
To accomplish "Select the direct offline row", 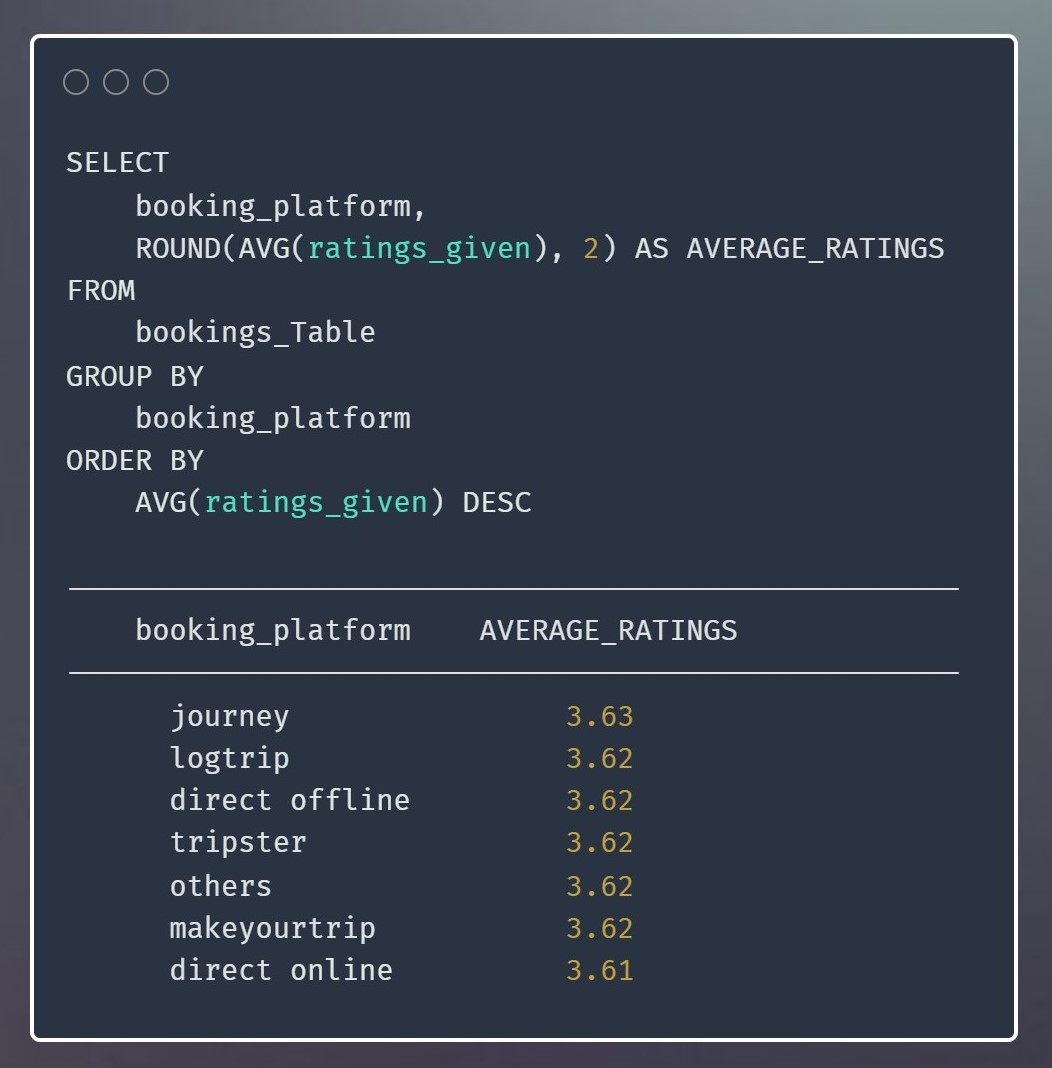I will tap(289, 801).
